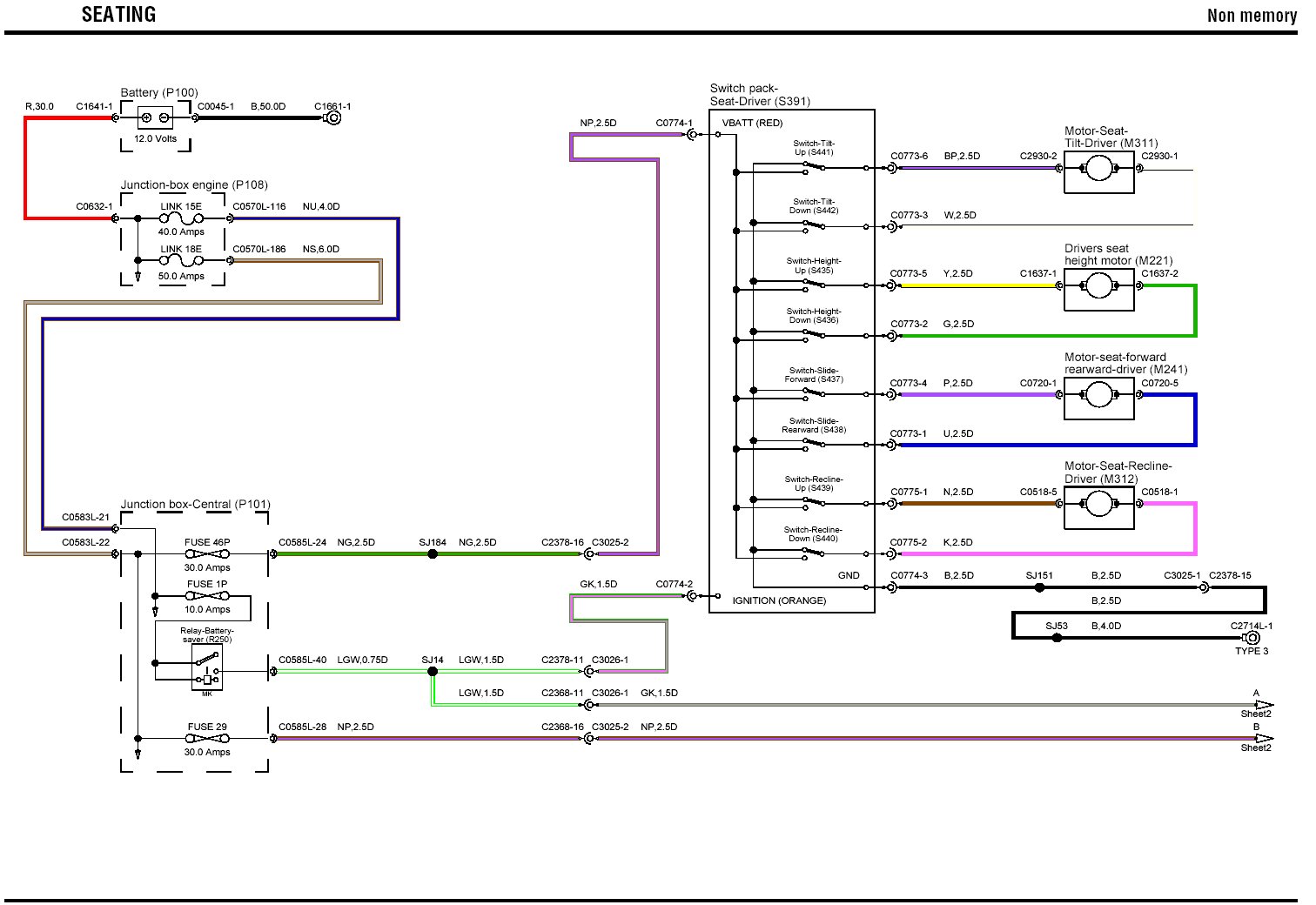The image size is (1316, 905).
Task: Click the Junction box-Central (P101) label
Action: coord(195,505)
